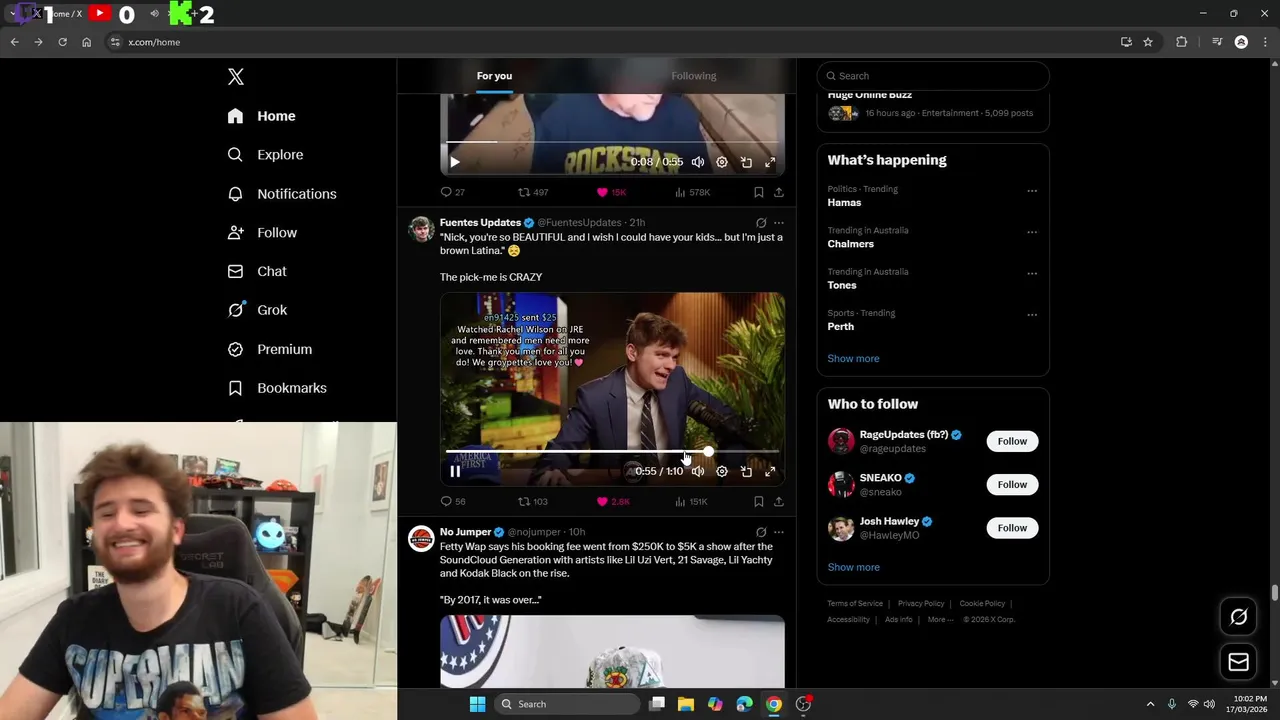Screen dimensions: 1280x720
Task: Bookmark this page with the star icon
Action: (x=1148, y=42)
